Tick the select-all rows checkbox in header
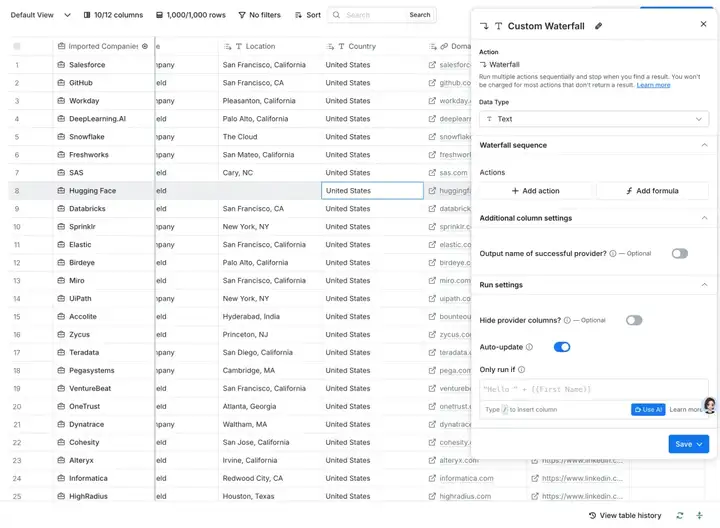The width and height of the screenshot is (720, 528). pos(17,46)
